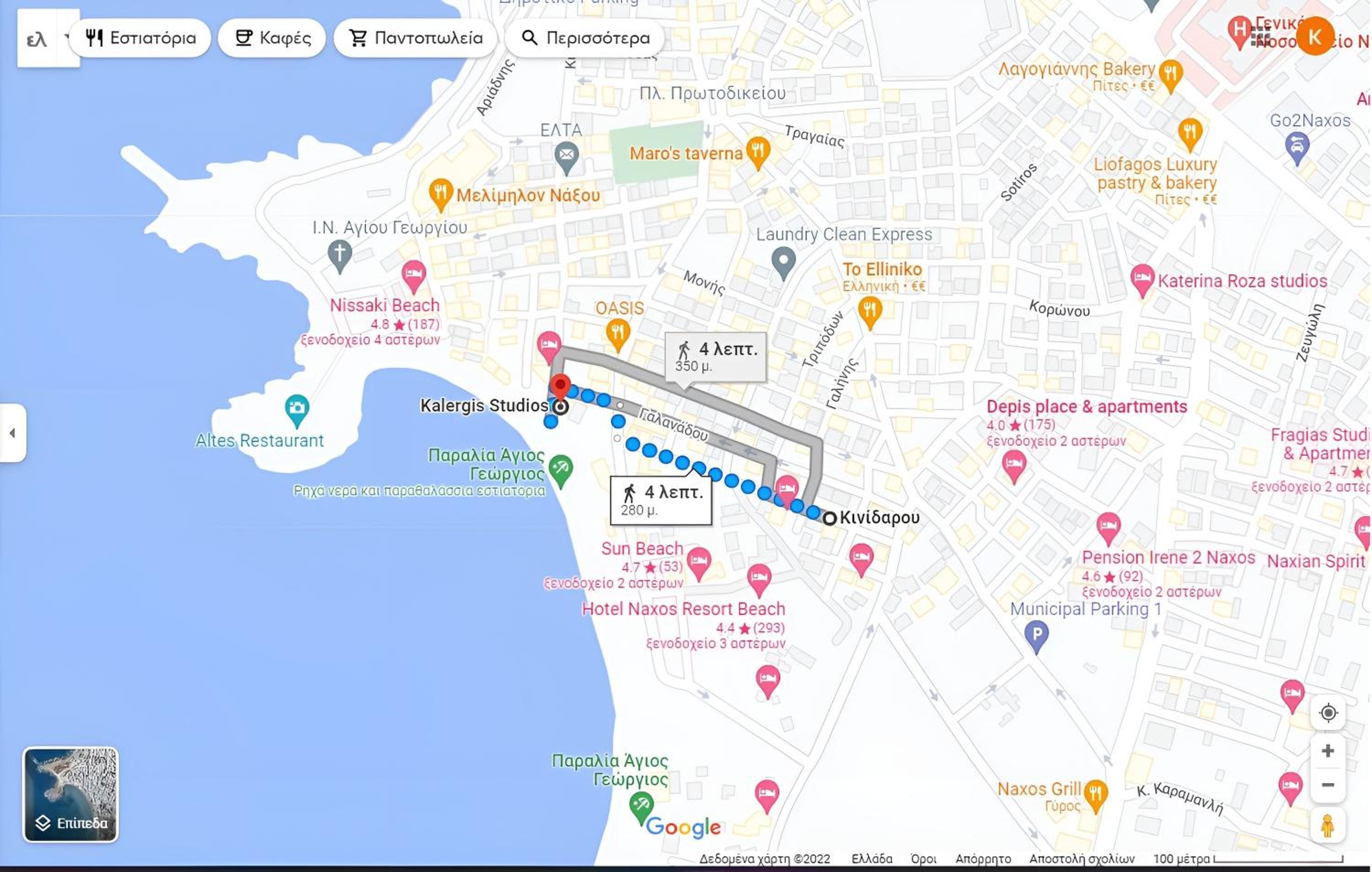Open the Επίπεδα layers thumbnail

coord(70,795)
